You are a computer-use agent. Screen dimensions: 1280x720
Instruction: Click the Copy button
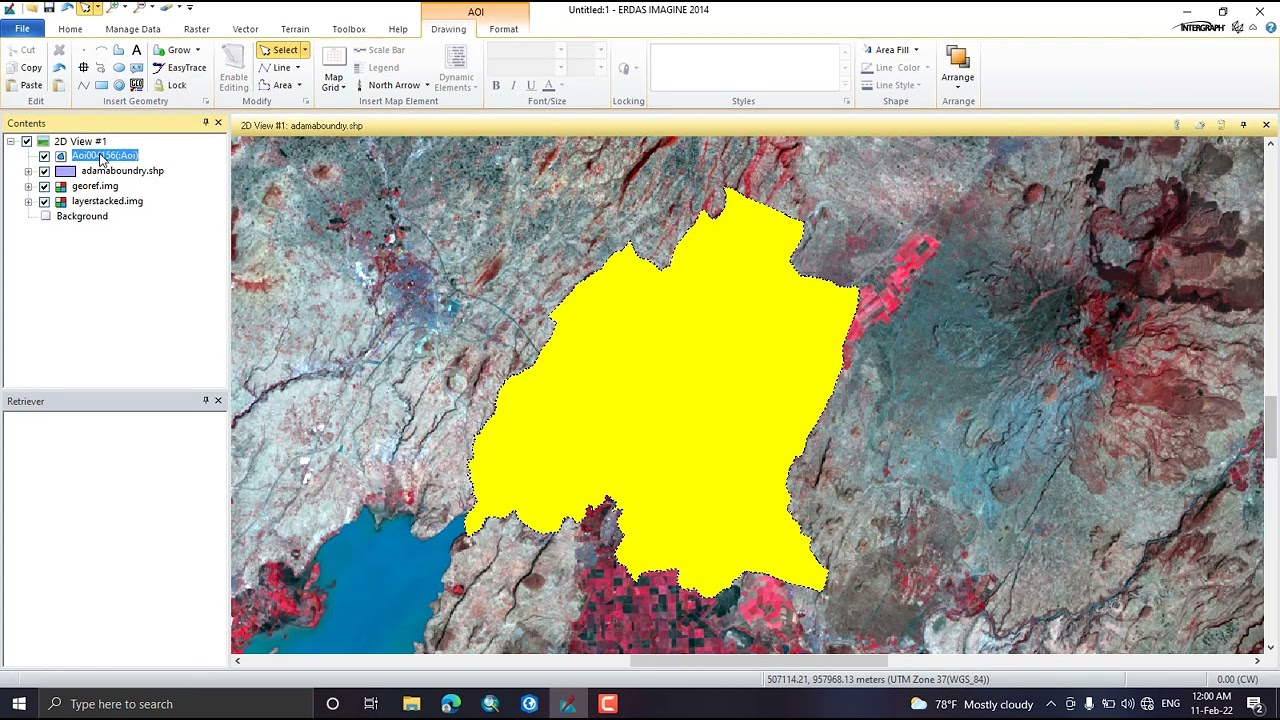pos(24,68)
